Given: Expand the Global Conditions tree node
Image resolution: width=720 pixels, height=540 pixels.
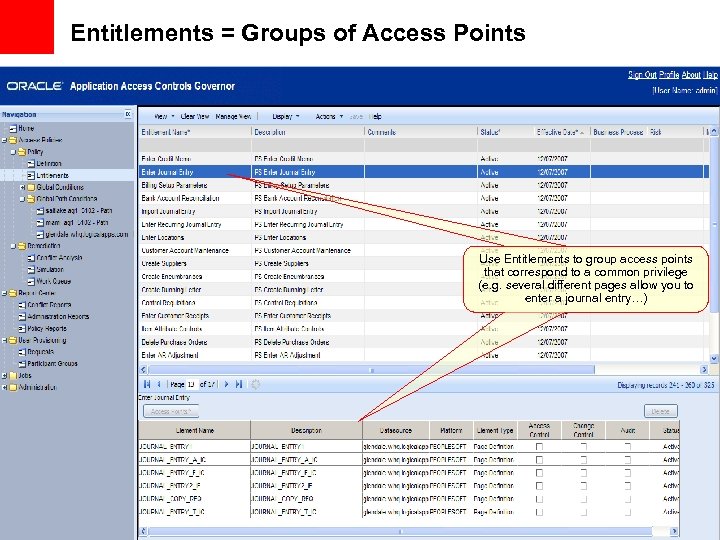Looking at the screenshot, I should point(22,187).
